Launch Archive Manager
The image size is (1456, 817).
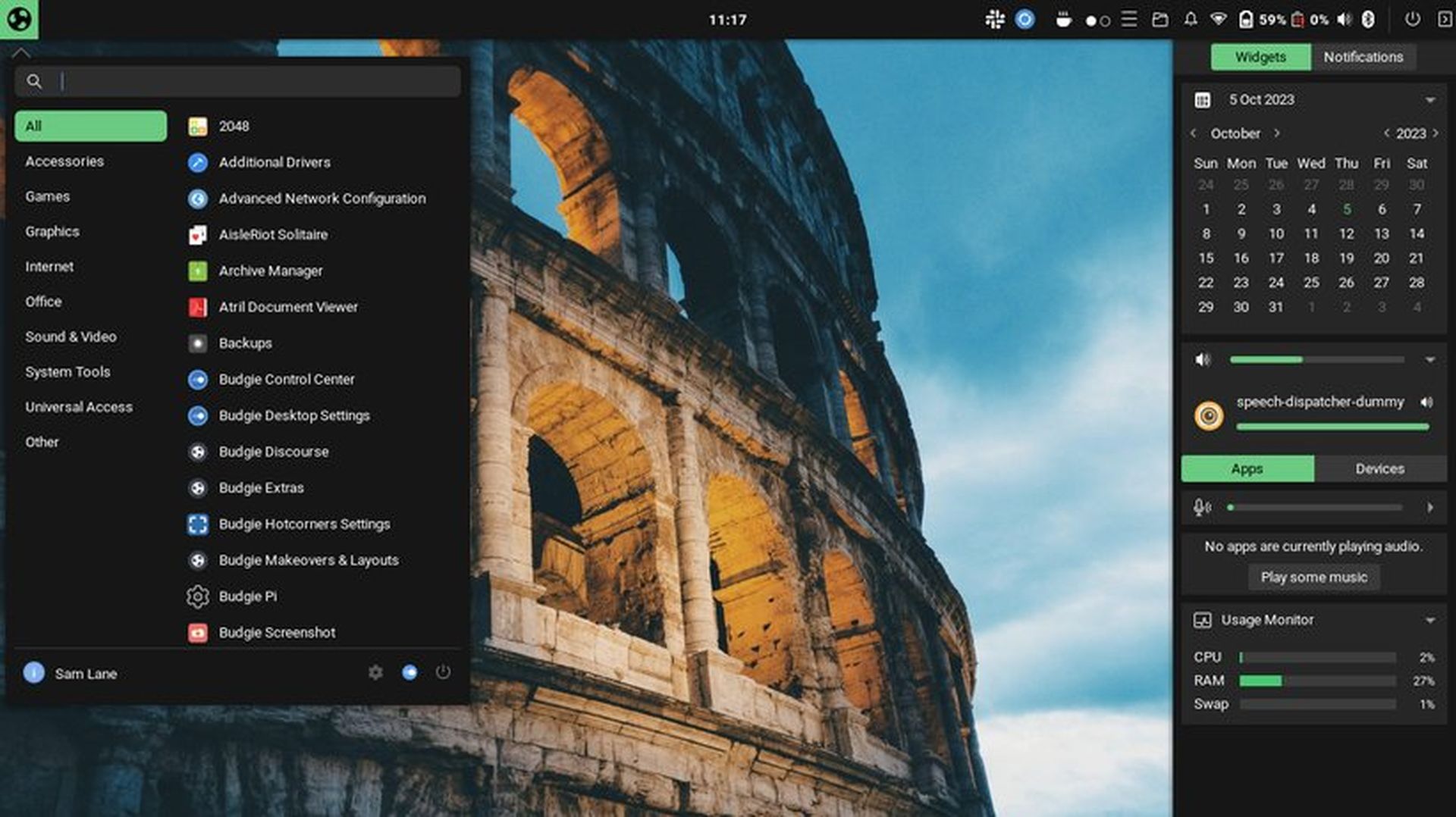point(270,271)
